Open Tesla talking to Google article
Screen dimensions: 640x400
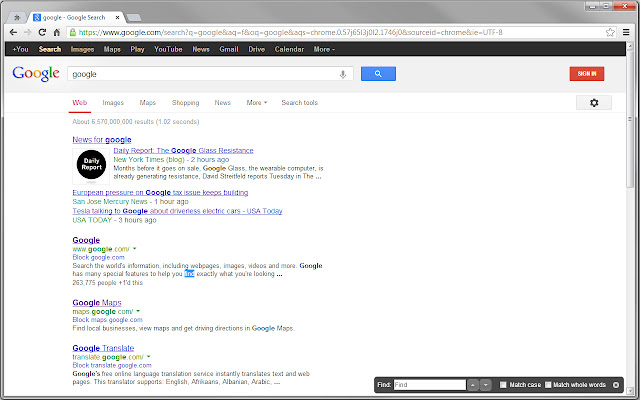coord(177,211)
